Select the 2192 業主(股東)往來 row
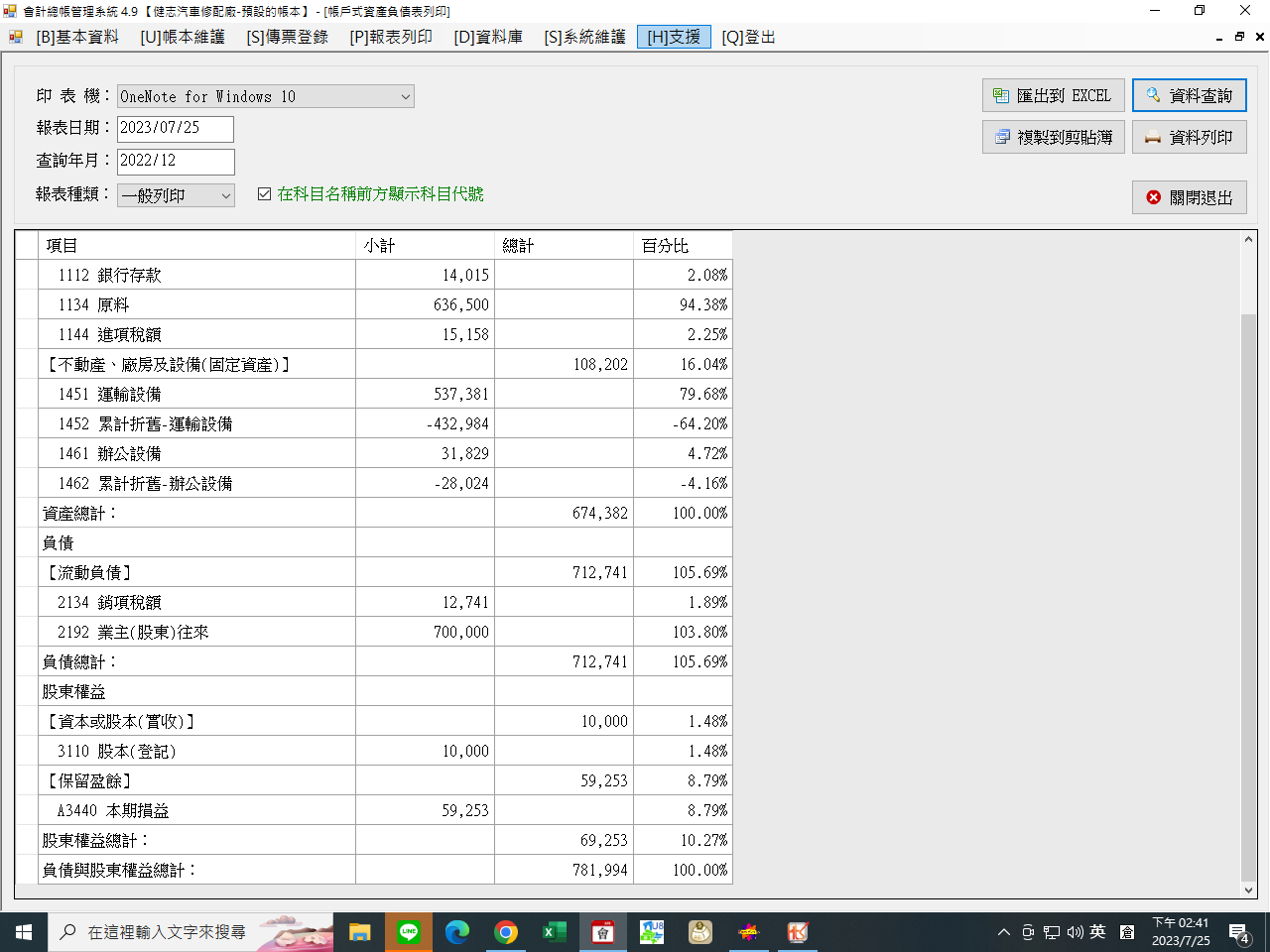Image resolution: width=1270 pixels, height=952 pixels. (x=375, y=632)
